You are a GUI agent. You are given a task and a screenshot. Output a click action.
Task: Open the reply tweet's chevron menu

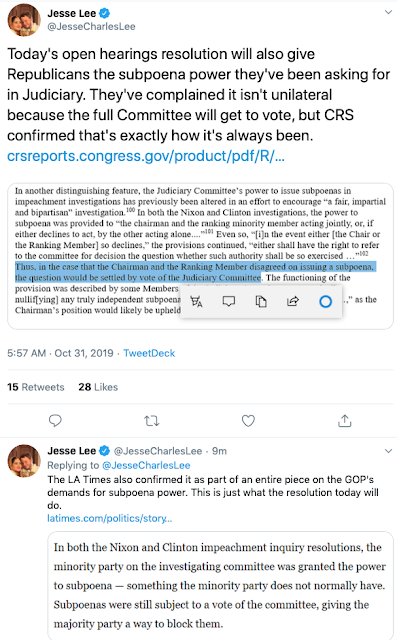(388, 451)
